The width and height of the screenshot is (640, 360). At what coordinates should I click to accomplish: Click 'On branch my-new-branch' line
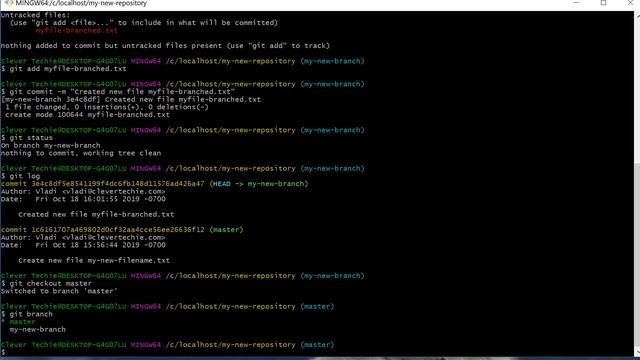(51, 146)
